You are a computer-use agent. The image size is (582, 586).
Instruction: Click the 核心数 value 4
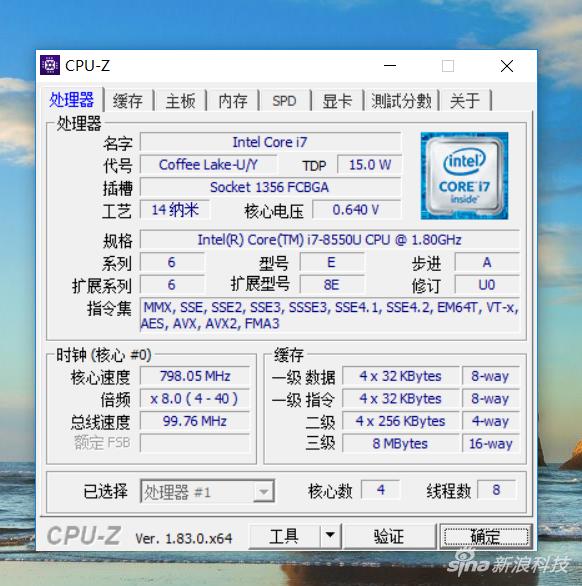pyautogui.click(x=381, y=490)
